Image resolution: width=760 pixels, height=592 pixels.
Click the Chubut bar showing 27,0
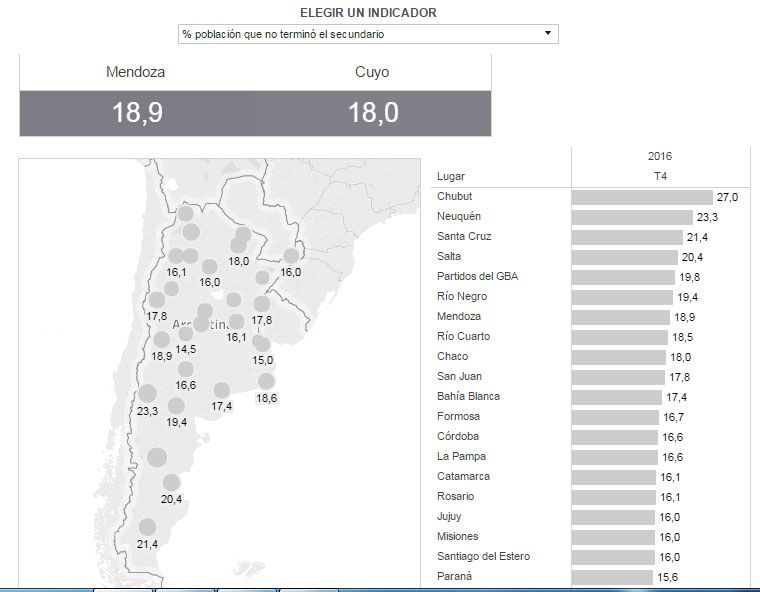coord(641,197)
